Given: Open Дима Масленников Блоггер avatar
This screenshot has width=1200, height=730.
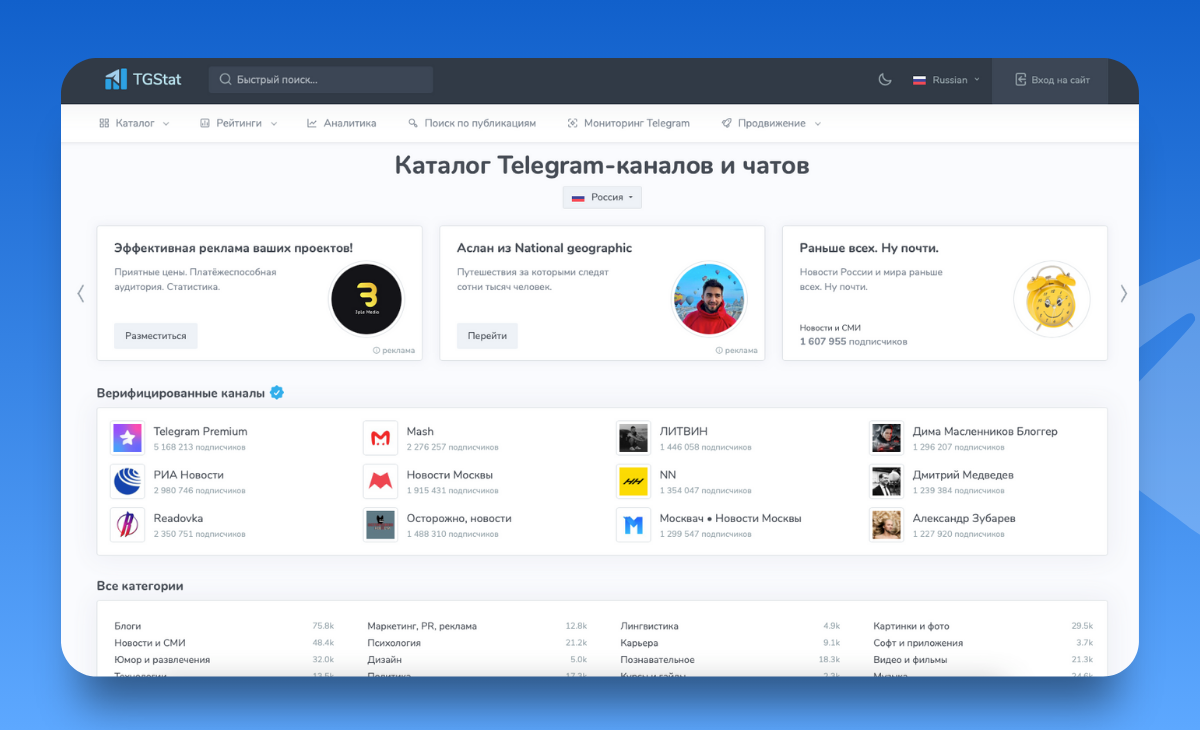Looking at the screenshot, I should coord(887,438).
